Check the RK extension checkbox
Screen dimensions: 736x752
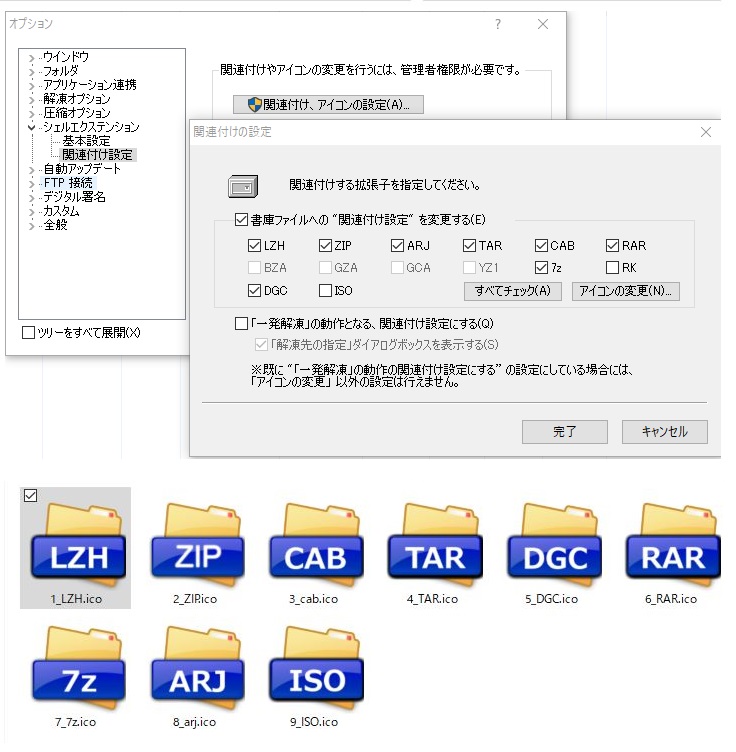tap(612, 268)
